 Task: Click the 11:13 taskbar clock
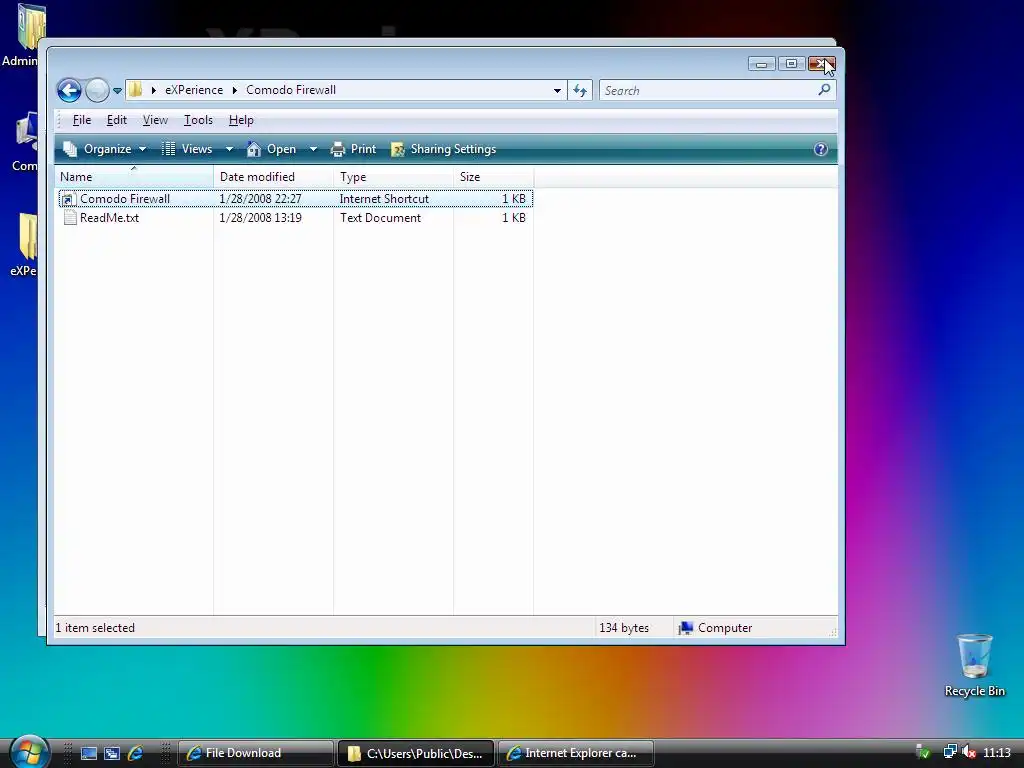tap(997, 752)
